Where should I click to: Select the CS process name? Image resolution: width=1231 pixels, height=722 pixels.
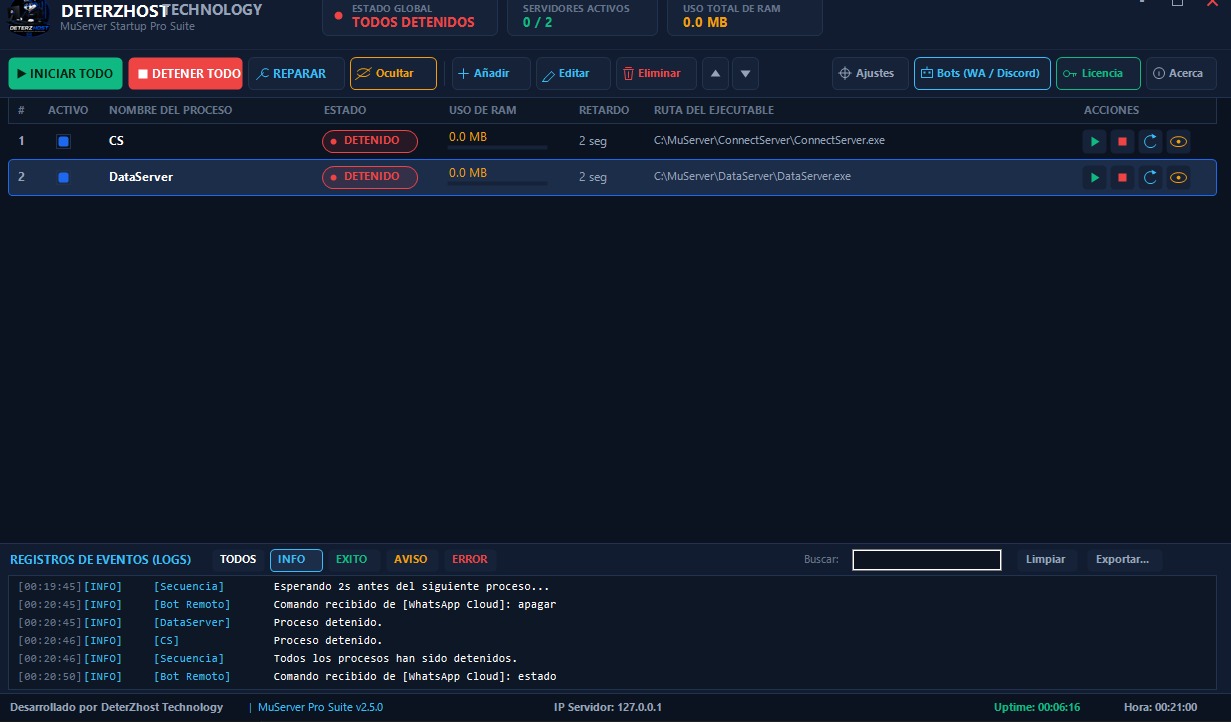116,141
